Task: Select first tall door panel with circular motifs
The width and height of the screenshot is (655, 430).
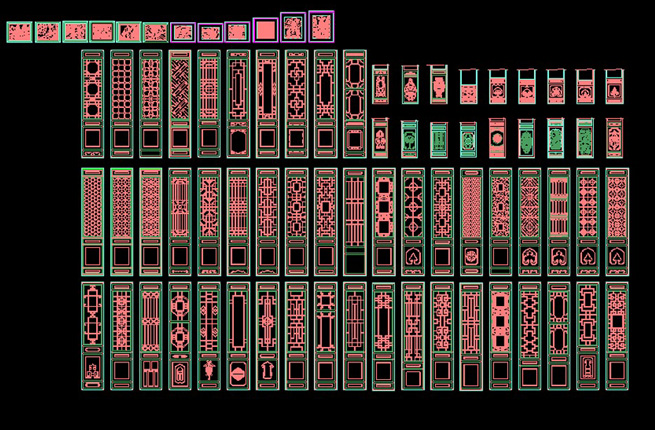Action: click(x=92, y=103)
